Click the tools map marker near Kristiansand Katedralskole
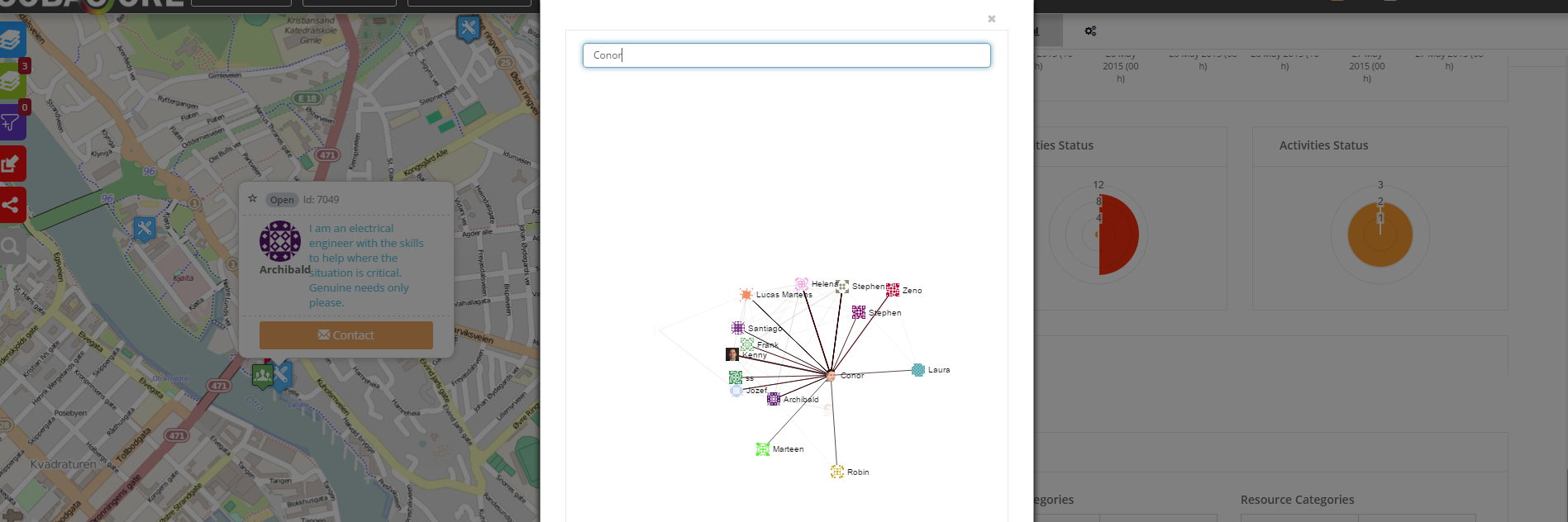This screenshot has height=522, width=1568. click(469, 29)
